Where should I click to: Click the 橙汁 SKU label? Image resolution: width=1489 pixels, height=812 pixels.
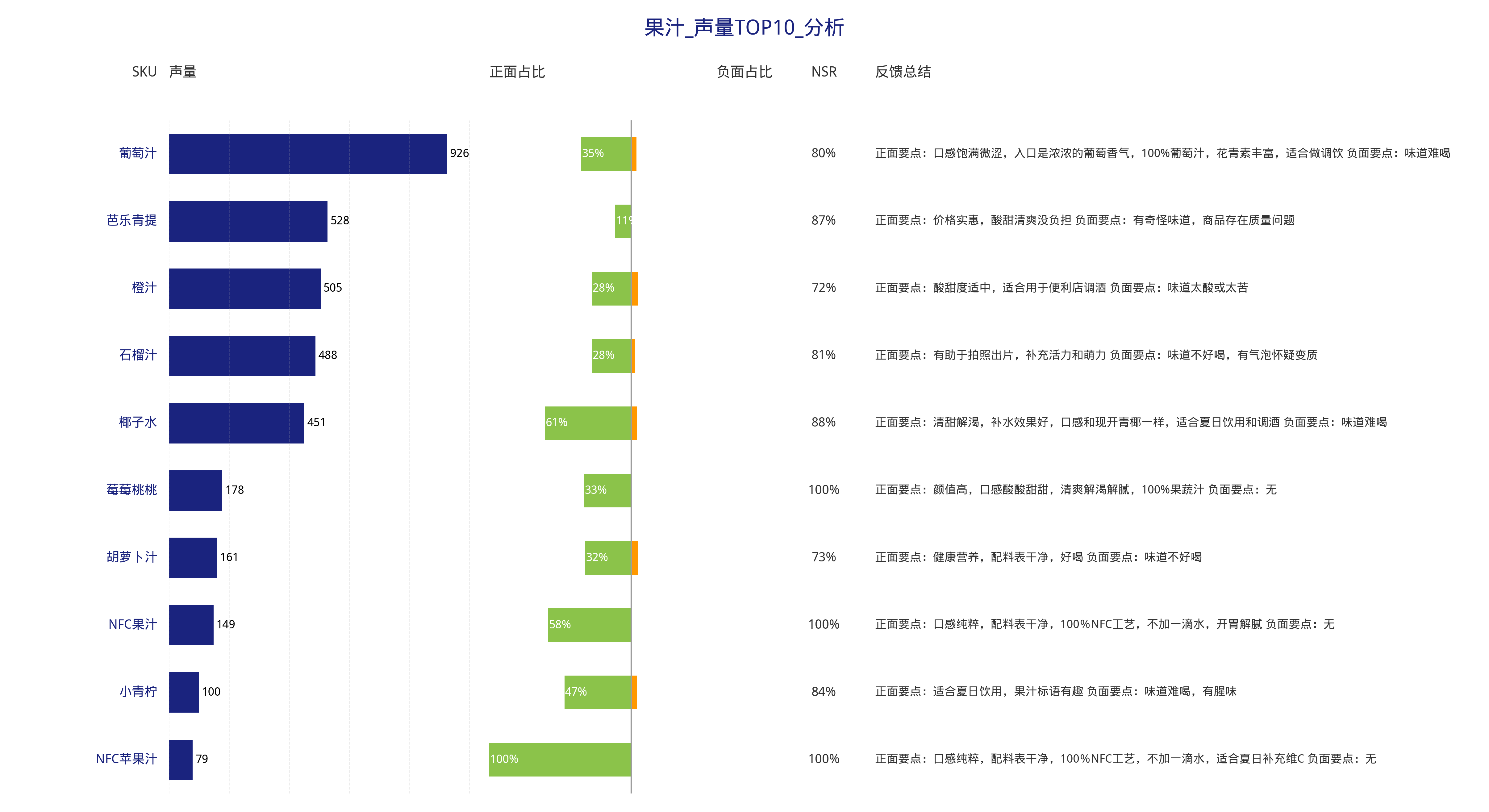coord(144,288)
